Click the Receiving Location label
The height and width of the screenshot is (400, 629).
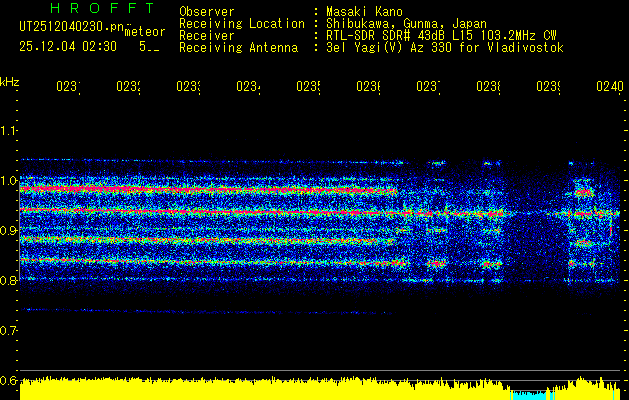click(242, 24)
